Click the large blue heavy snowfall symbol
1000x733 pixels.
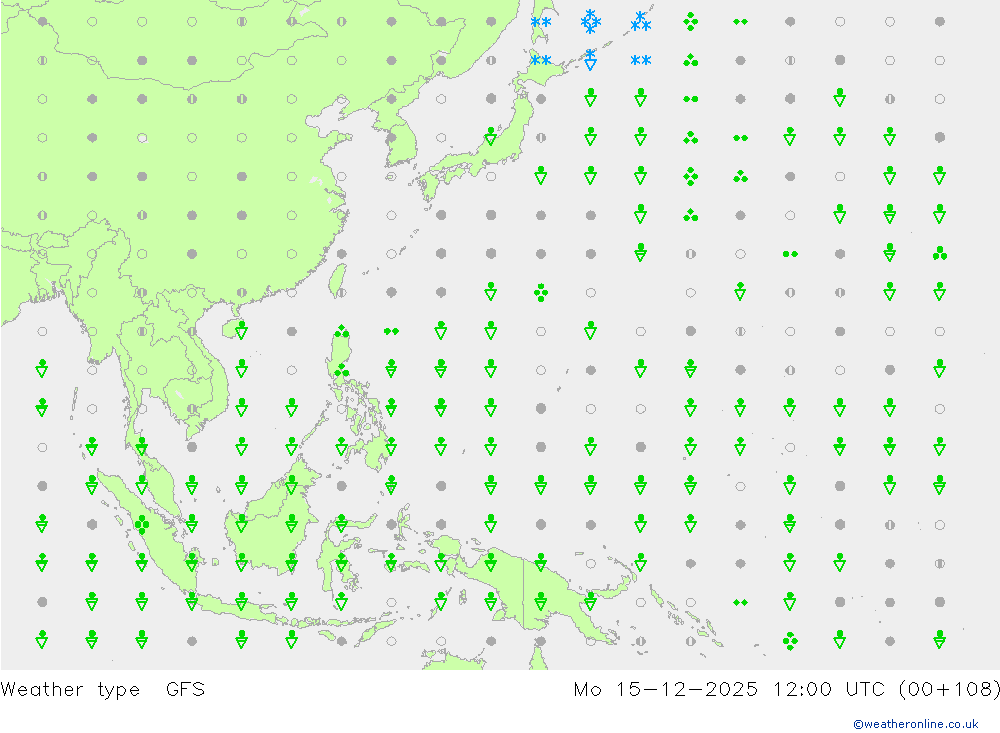591,22
